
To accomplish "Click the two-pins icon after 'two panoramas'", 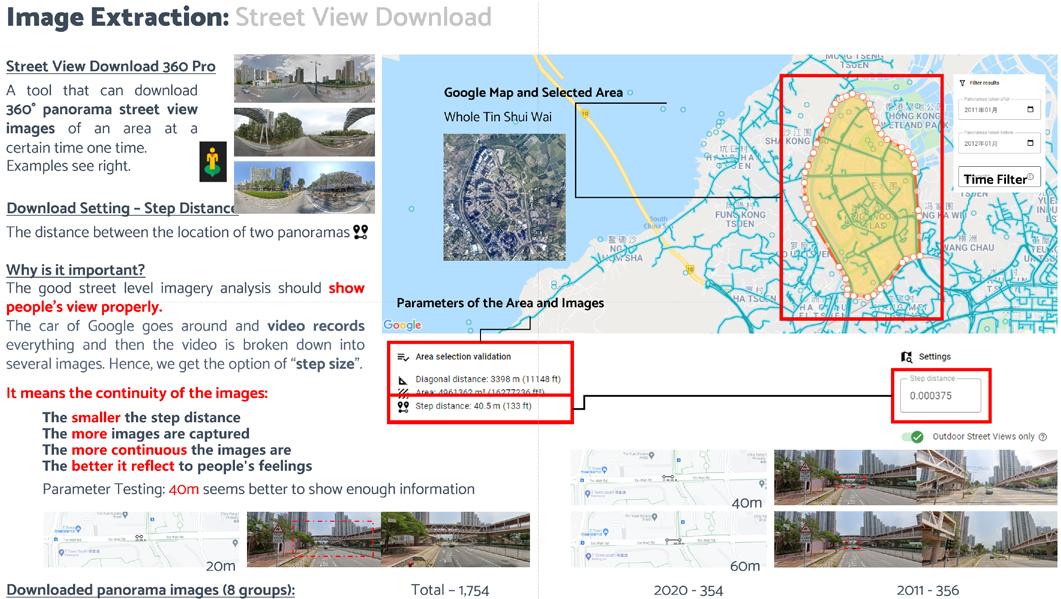I will (x=361, y=232).
